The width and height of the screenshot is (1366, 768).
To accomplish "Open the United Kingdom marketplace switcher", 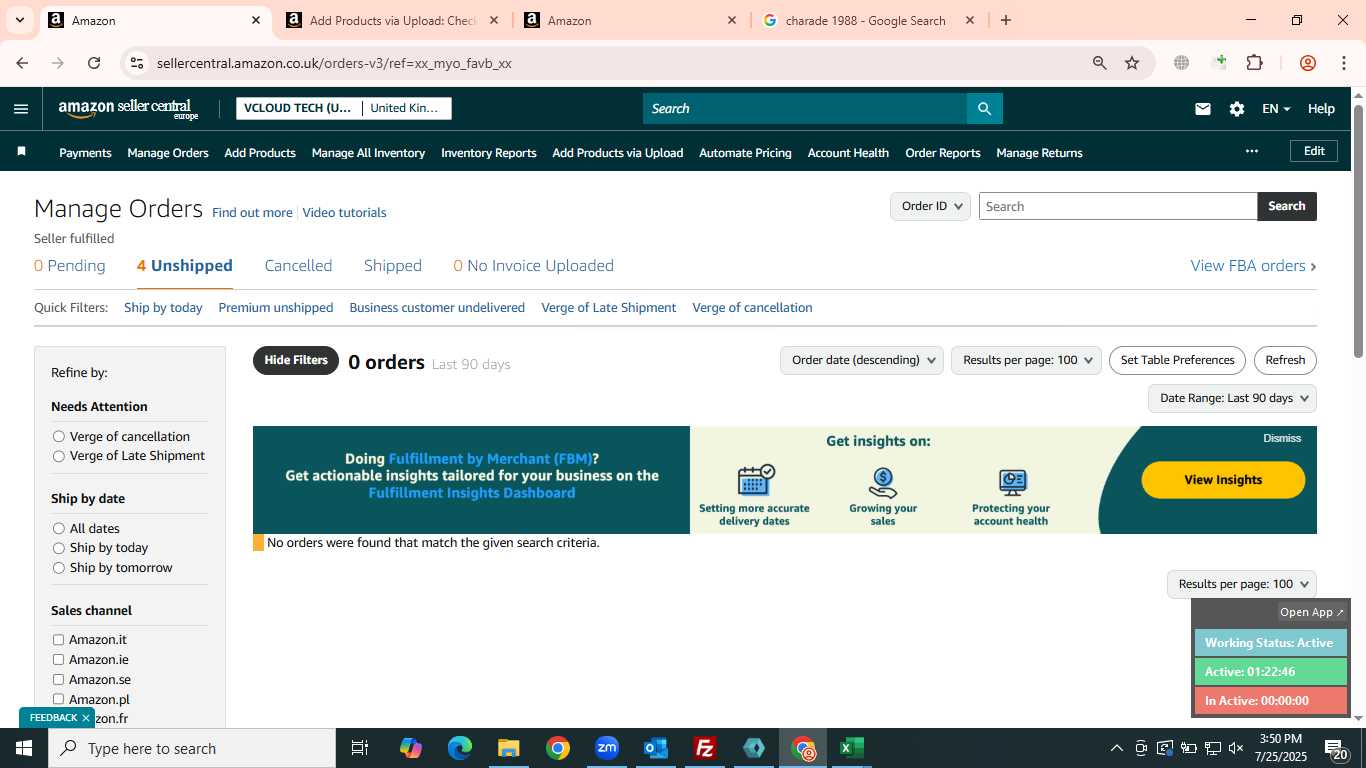I will (405, 108).
